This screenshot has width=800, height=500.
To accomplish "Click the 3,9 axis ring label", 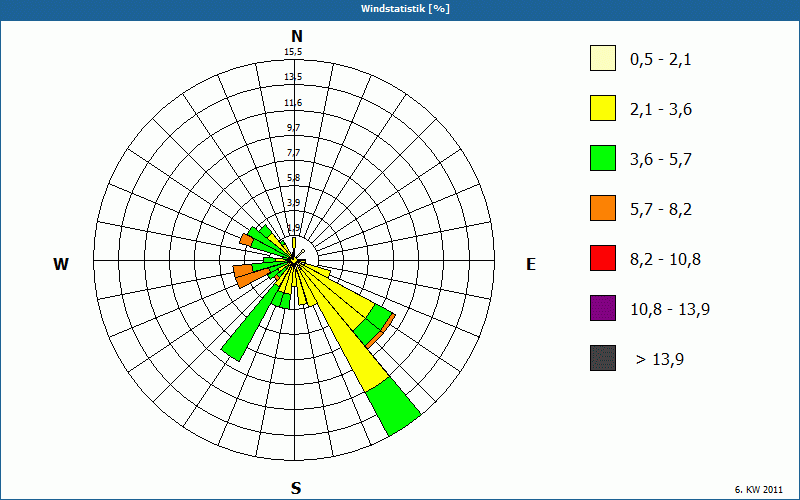I will point(293,203).
